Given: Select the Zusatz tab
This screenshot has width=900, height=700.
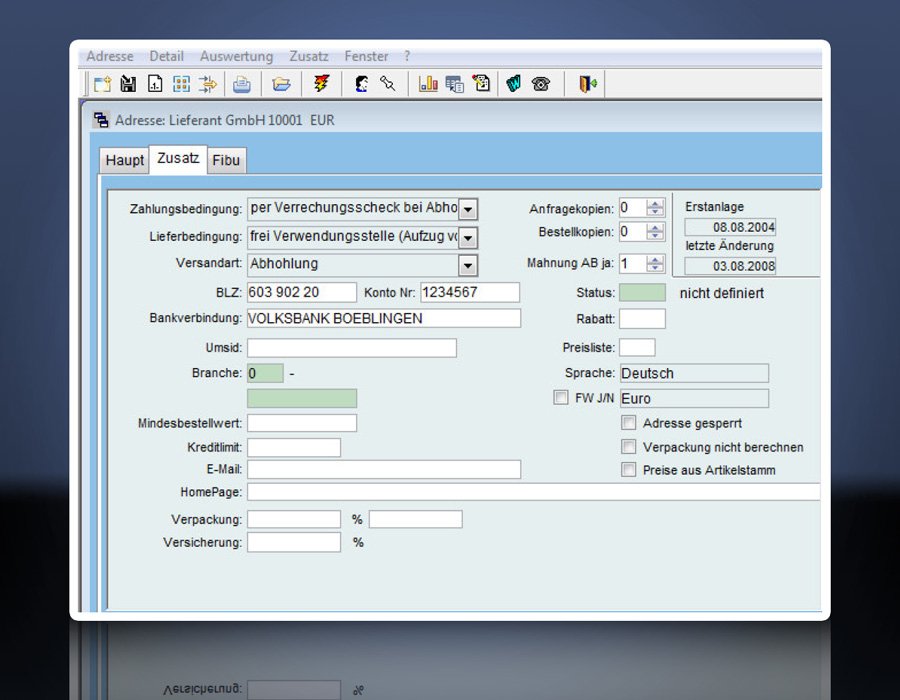Looking at the screenshot, I should 178,158.
